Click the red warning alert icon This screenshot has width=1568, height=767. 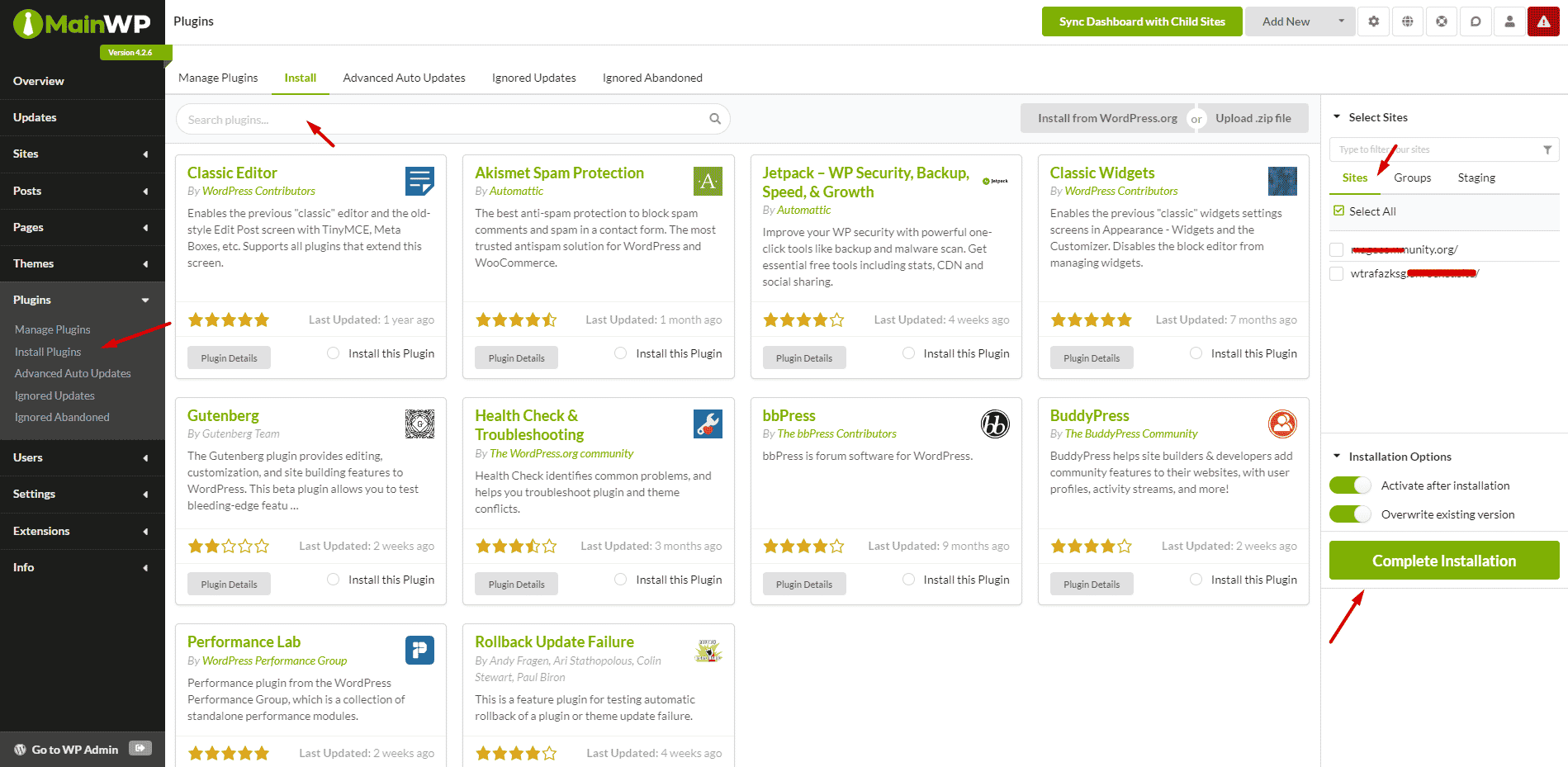[x=1543, y=21]
